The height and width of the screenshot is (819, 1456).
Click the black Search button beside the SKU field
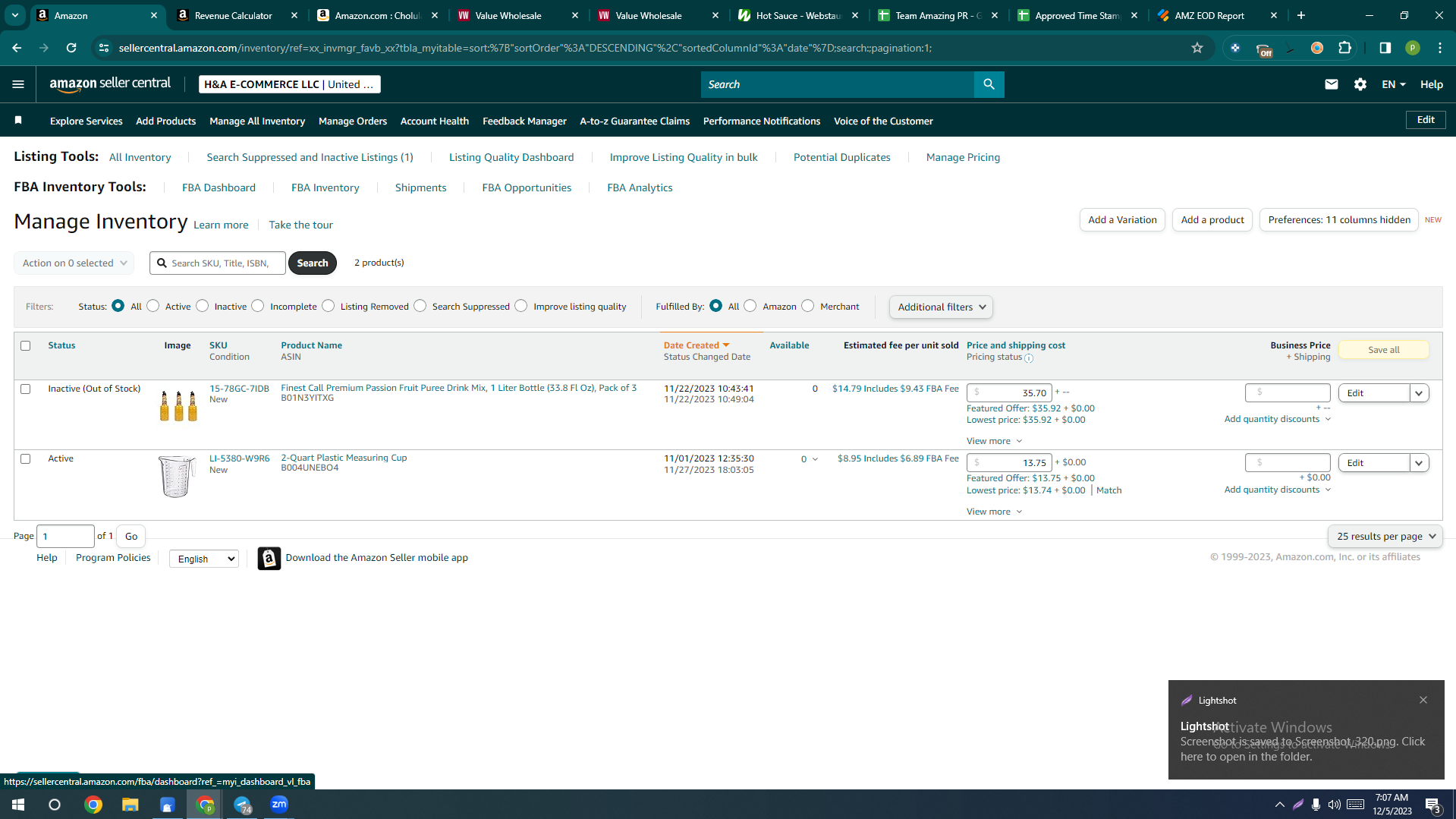click(313, 263)
